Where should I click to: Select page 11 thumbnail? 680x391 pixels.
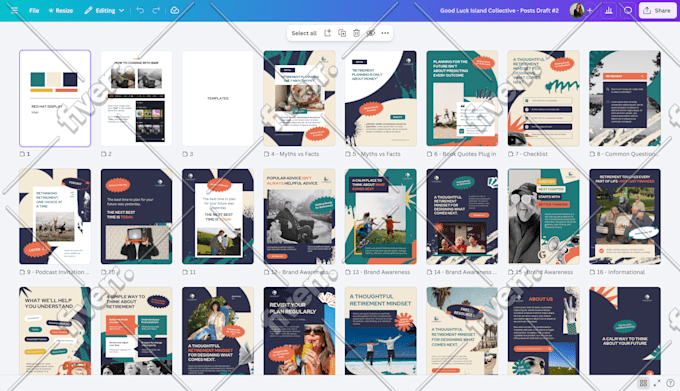[218, 217]
